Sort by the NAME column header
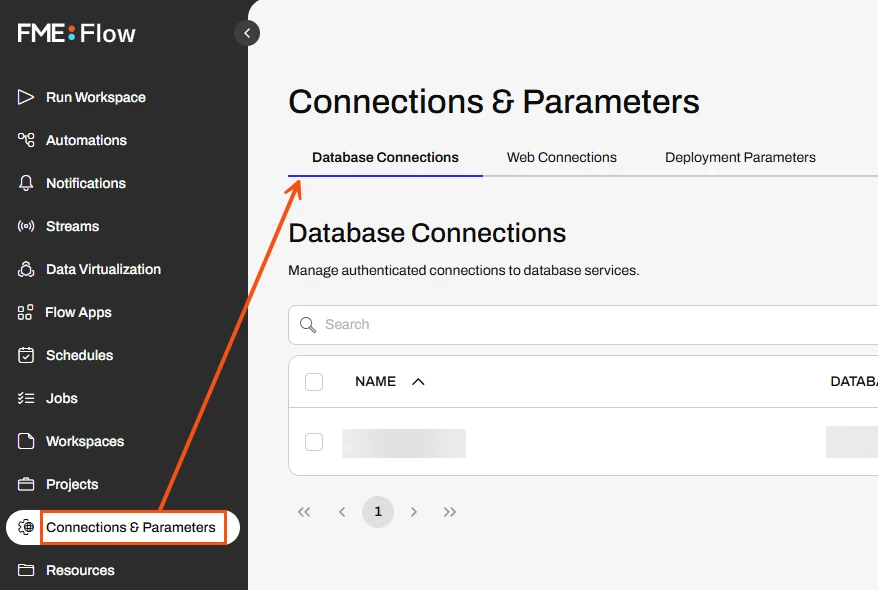 coord(376,382)
